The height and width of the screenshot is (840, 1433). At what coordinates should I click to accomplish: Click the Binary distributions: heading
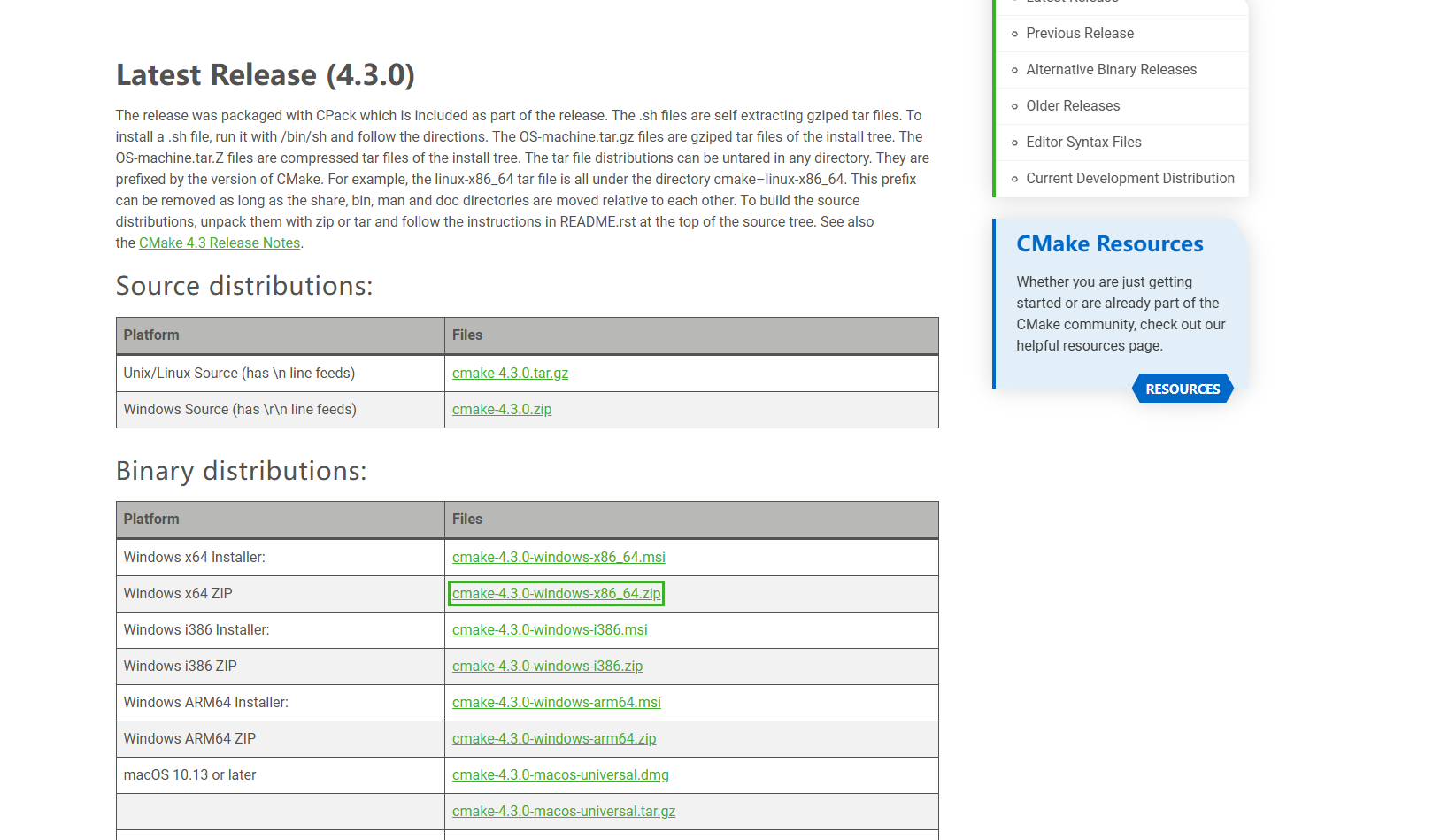pos(241,471)
